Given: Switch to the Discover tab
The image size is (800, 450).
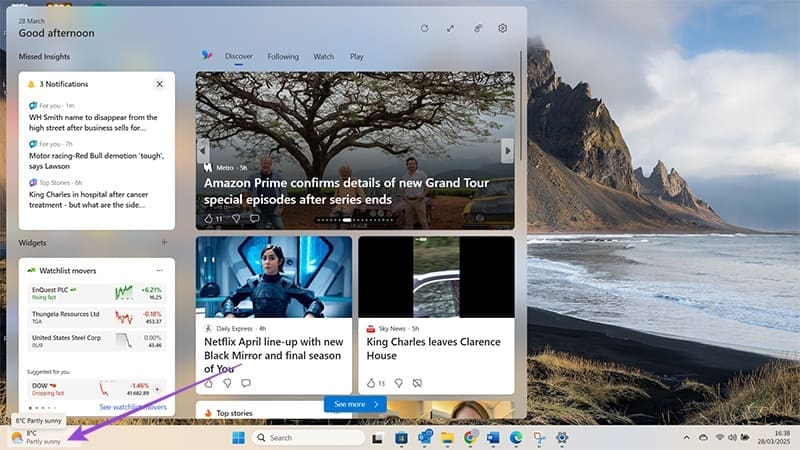Looking at the screenshot, I should point(239,56).
